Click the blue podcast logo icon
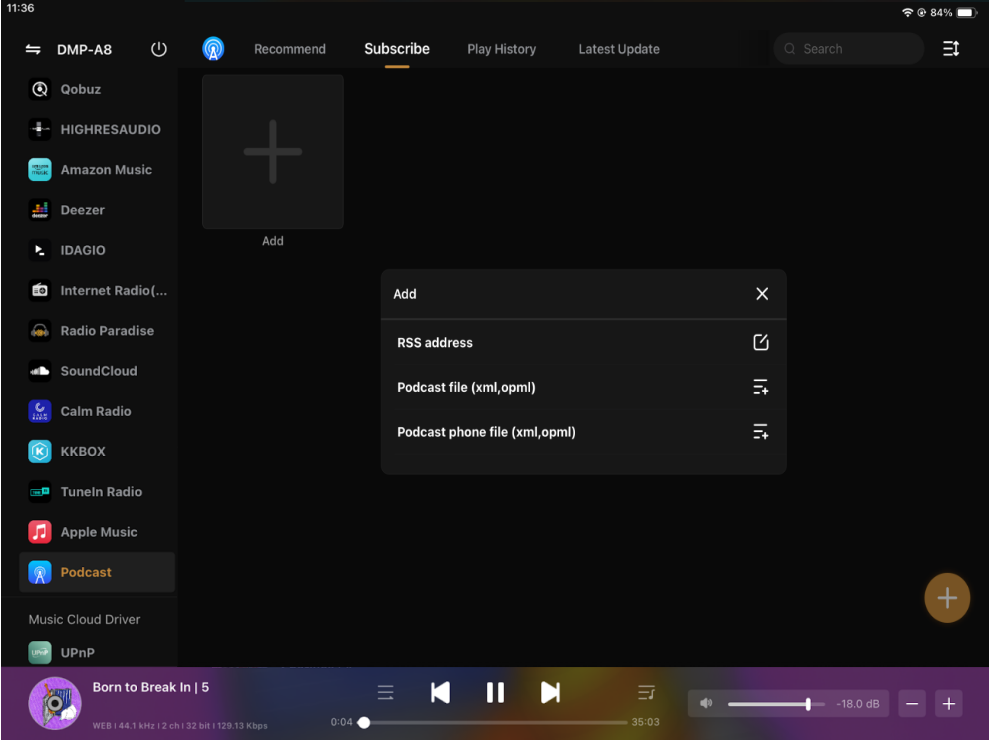The image size is (989, 740). [213, 49]
